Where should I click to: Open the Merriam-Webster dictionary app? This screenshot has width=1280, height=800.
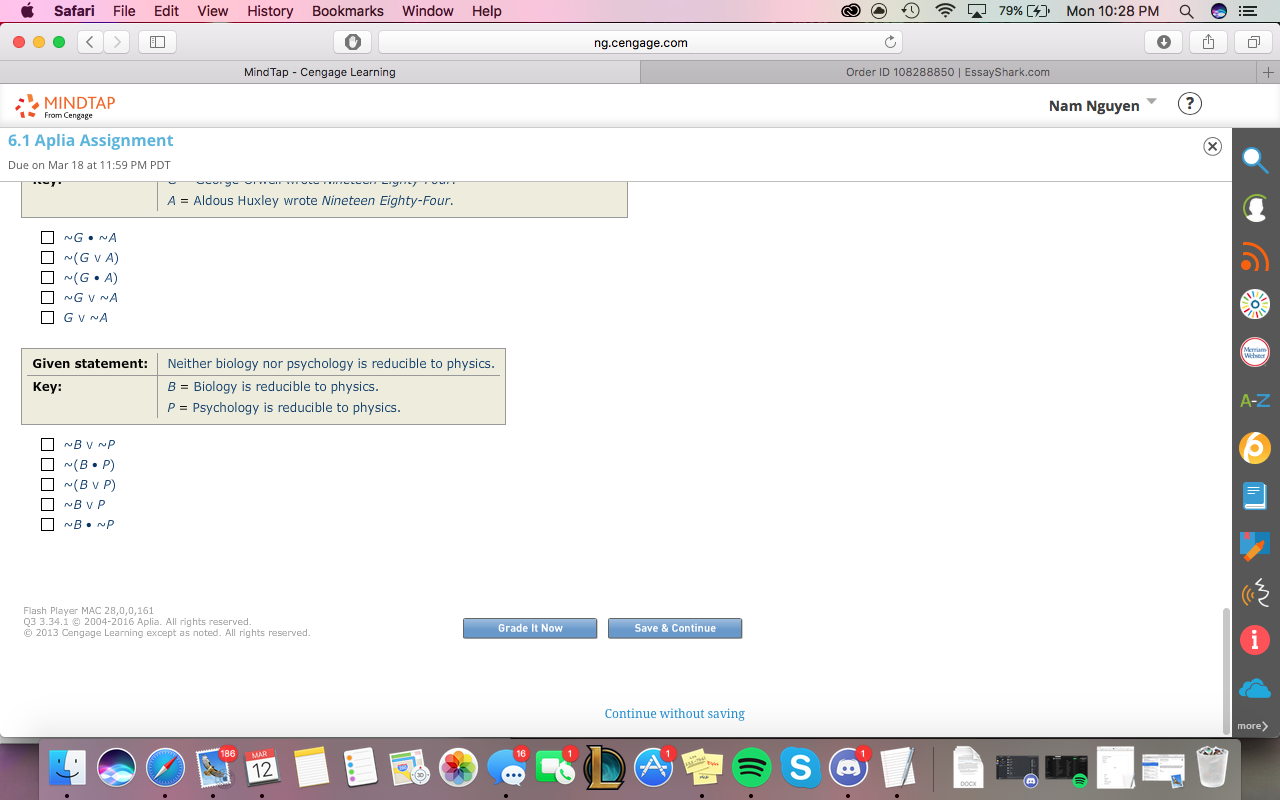click(1255, 352)
